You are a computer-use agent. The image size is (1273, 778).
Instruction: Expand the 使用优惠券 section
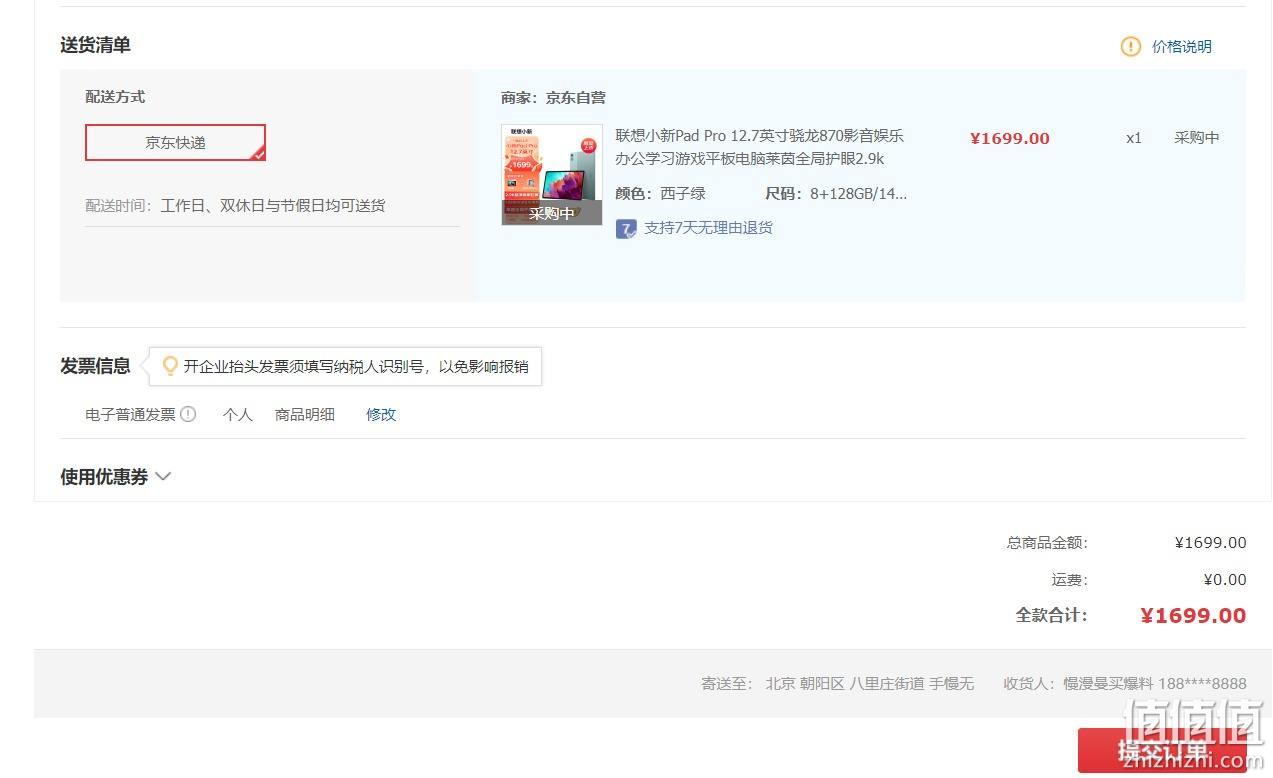(x=116, y=477)
